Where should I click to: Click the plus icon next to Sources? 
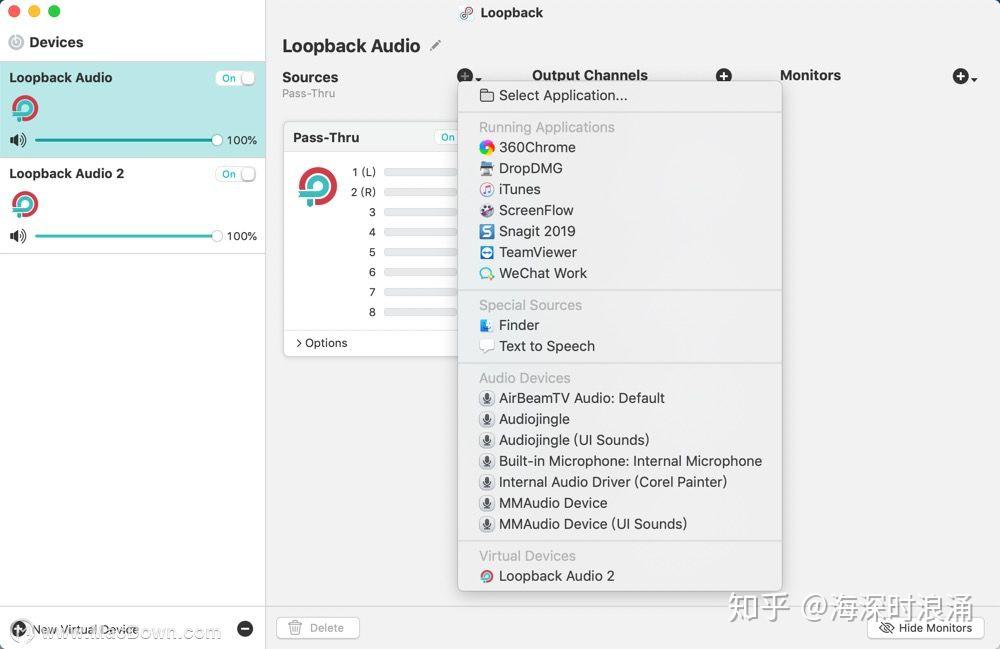(466, 75)
